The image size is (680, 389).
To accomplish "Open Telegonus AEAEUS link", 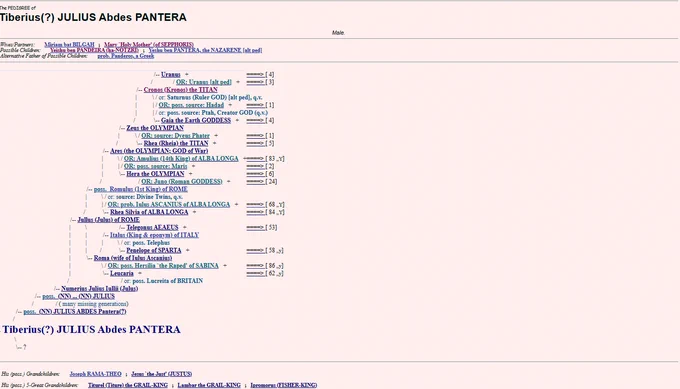I will (152, 227).
